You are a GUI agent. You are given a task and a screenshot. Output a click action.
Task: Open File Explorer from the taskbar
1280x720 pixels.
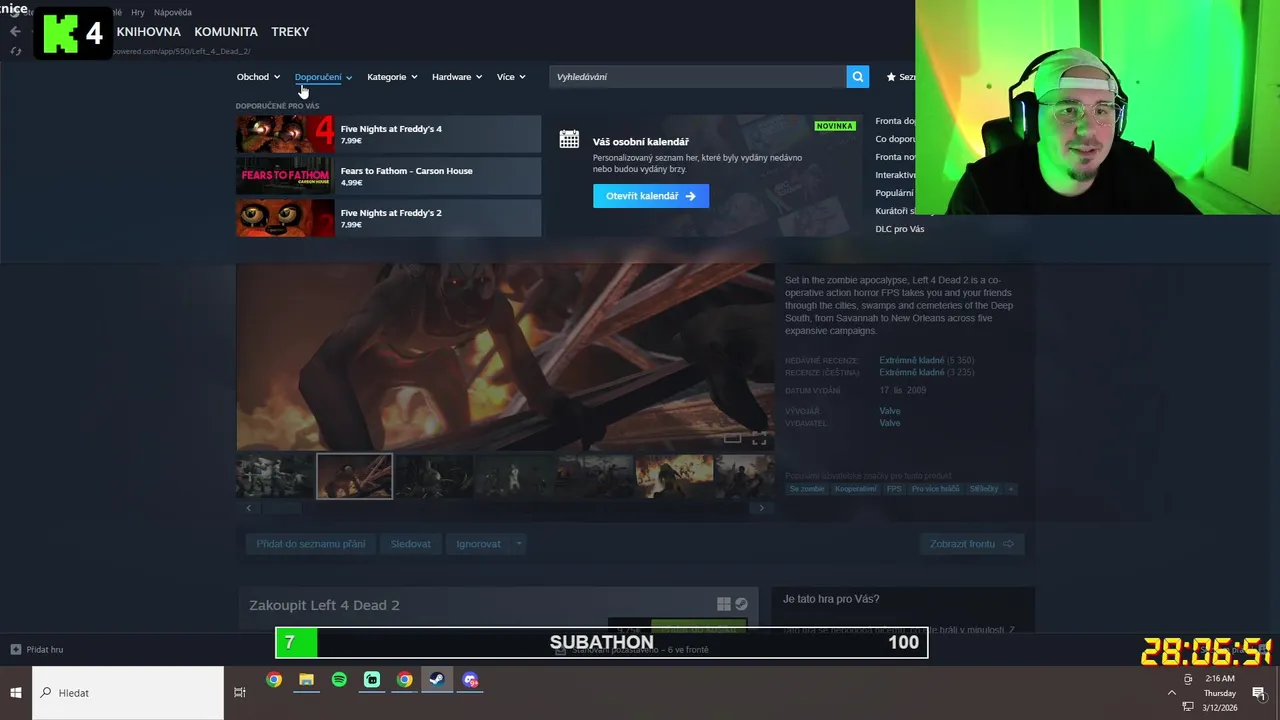click(x=306, y=680)
